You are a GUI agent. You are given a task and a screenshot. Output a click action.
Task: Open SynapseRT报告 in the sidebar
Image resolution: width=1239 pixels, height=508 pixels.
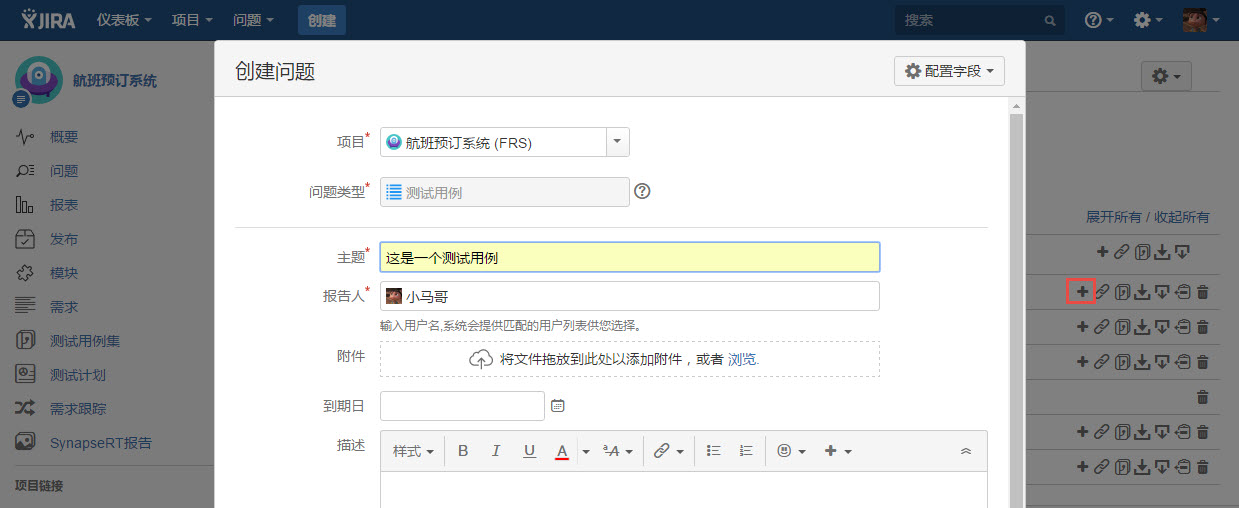point(101,442)
